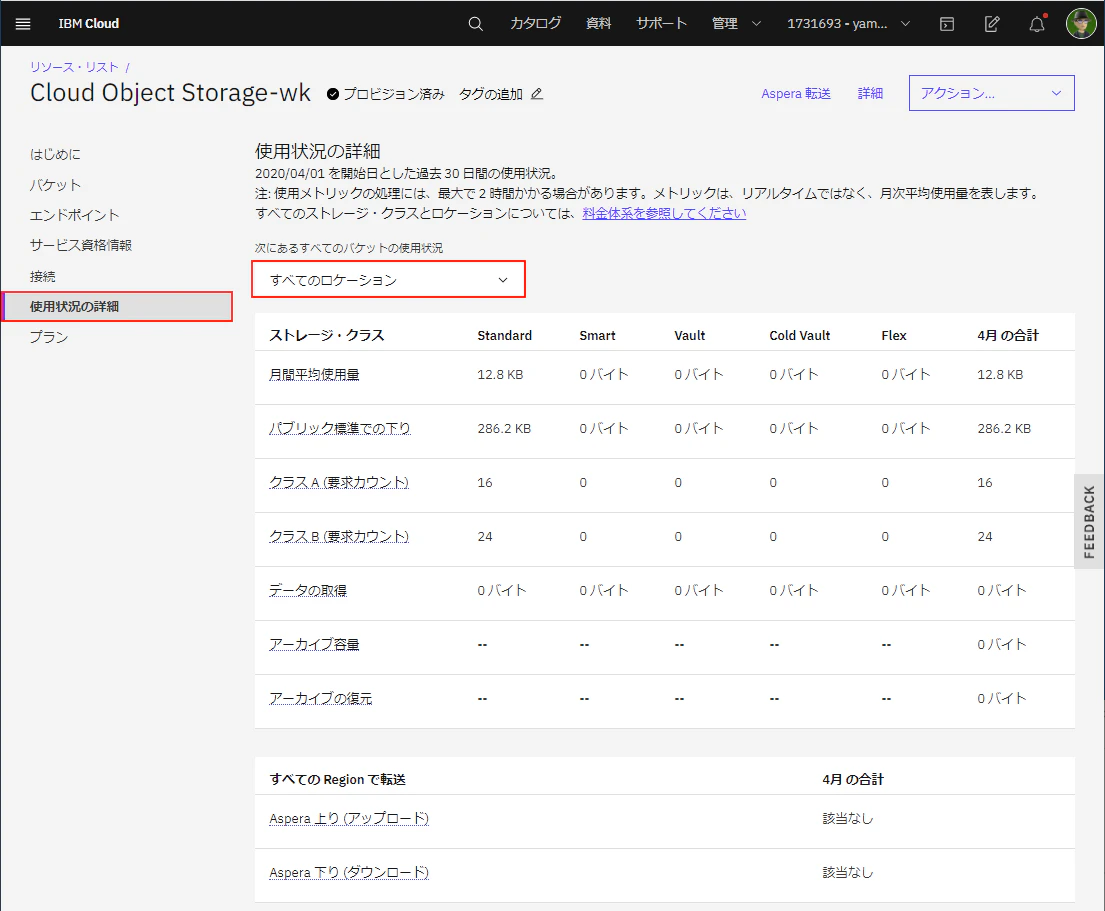Viewport: 1105px width, 911px height.
Task: Click the 月間平均使用量 row label
Action: pyautogui.click(x=314, y=374)
